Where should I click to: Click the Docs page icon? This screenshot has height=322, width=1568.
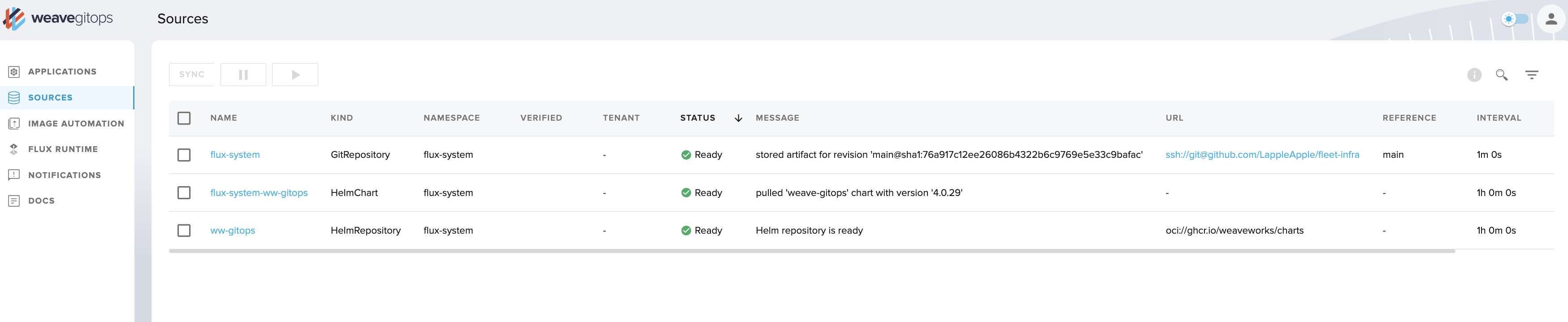point(14,201)
